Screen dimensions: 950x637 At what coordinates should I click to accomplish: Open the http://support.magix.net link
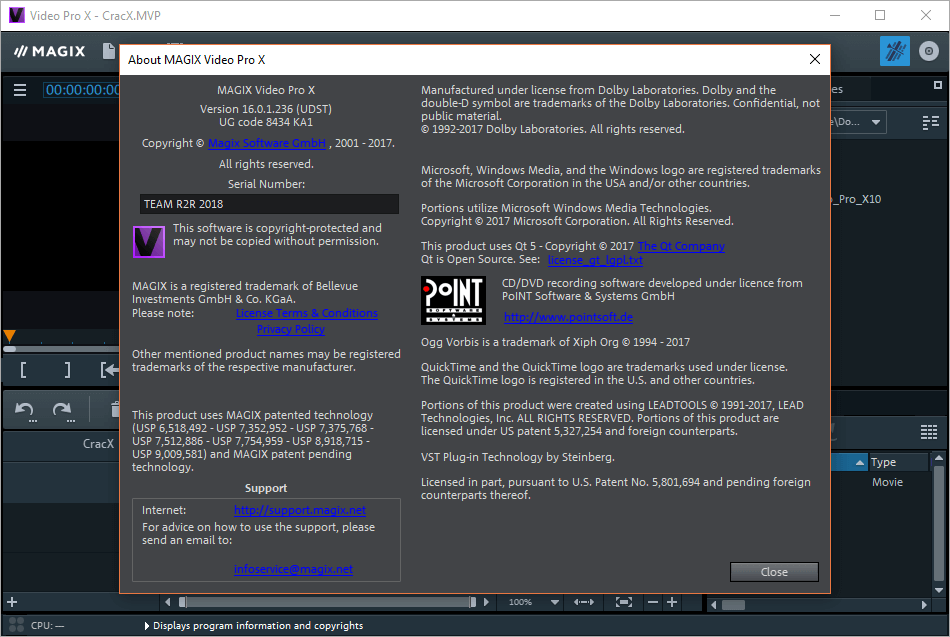(300, 510)
